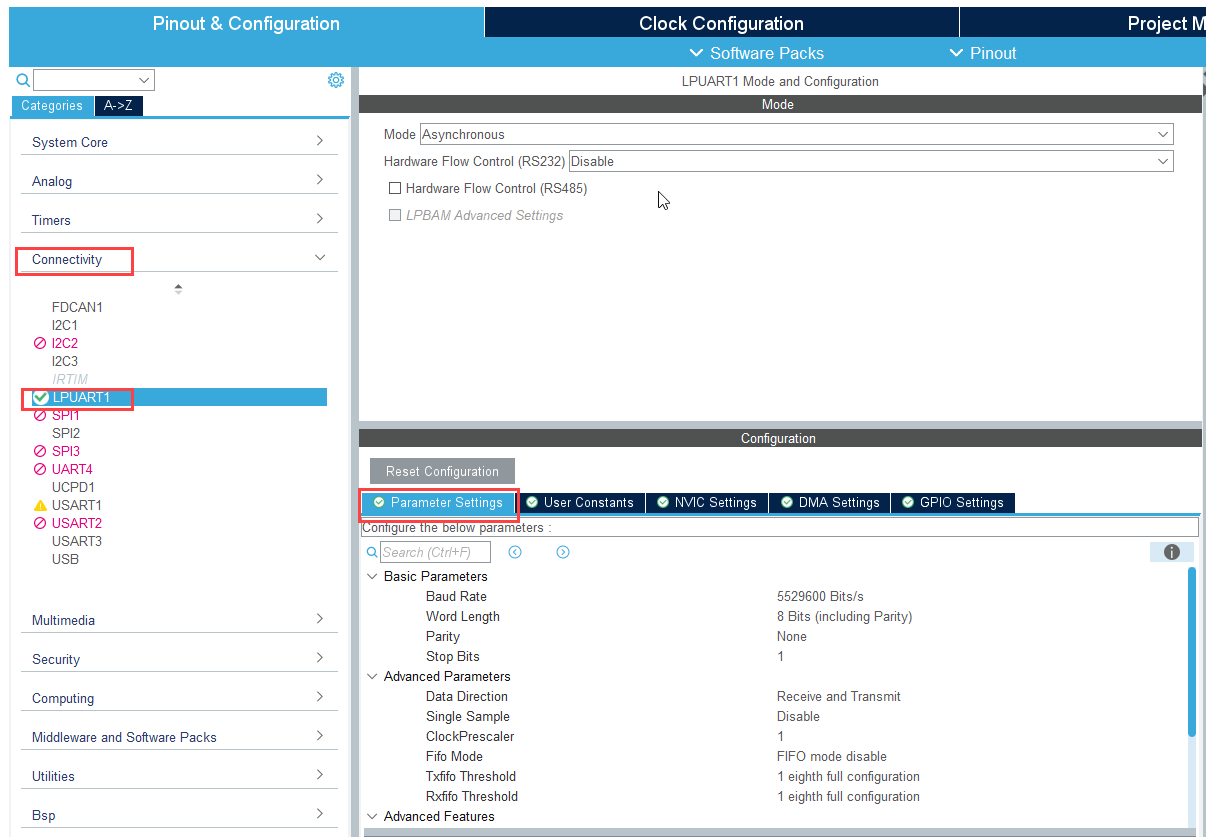Click the info icon in the Configuration panel
The height and width of the screenshot is (837, 1206).
[1171, 552]
